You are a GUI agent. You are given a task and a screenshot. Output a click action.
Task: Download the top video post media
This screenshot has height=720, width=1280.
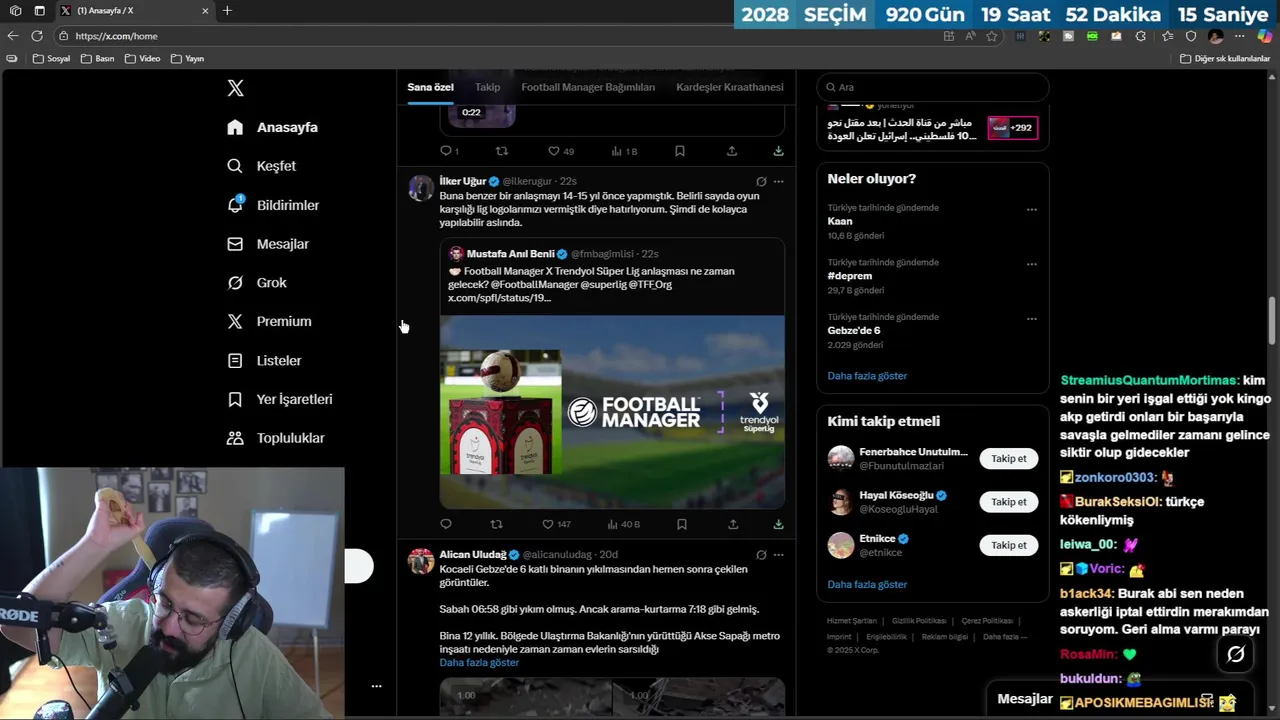778,151
